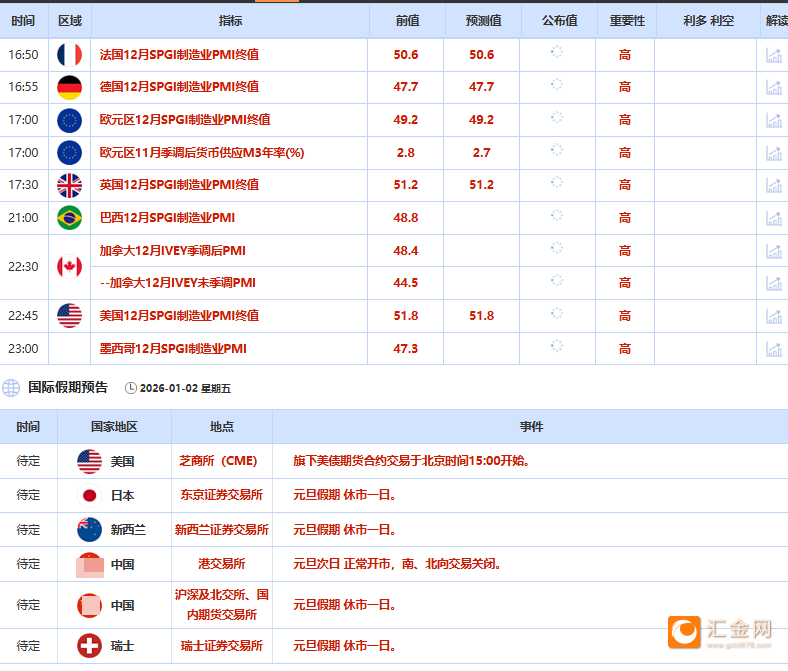Open chart icon for 欧元区11月季调后货币供应M3年率
The width and height of the screenshot is (788, 671).
point(773,153)
